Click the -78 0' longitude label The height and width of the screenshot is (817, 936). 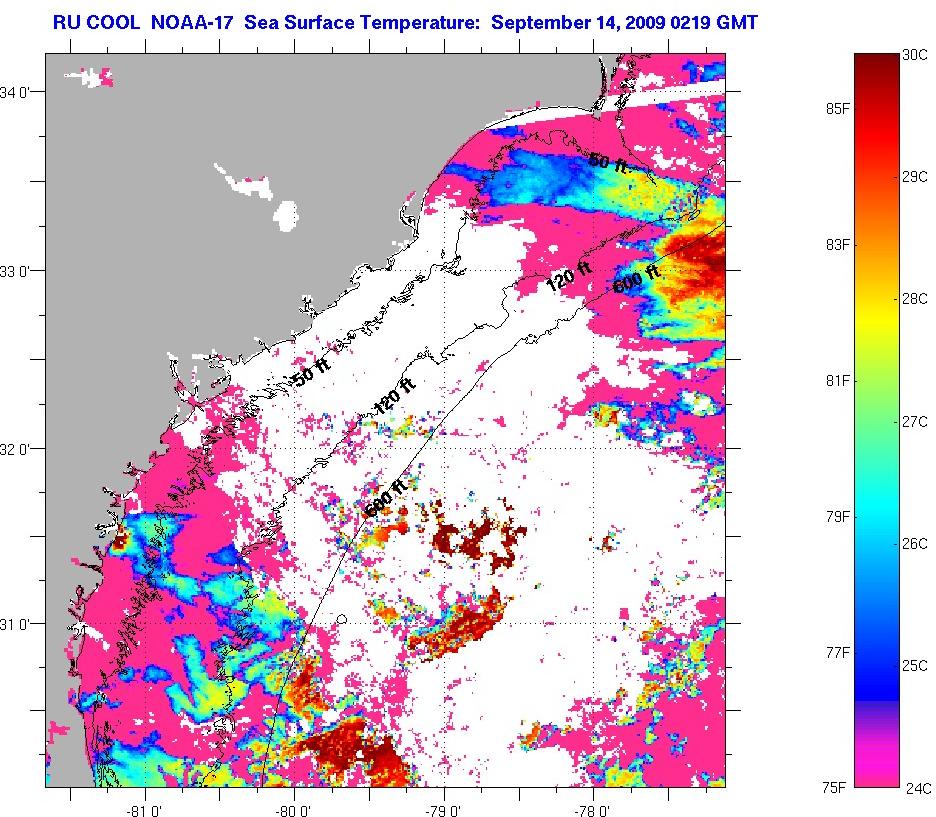[x=592, y=810]
